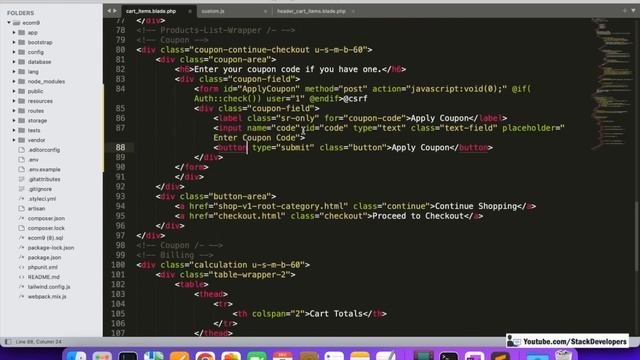Click the file icon beside .gitattributes
Screen dimensions: 640x360
(22, 179)
